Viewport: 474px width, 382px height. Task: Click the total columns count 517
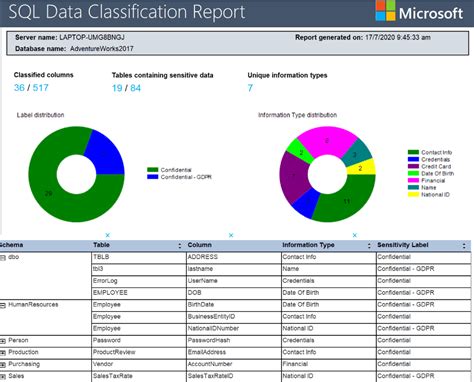click(40, 88)
